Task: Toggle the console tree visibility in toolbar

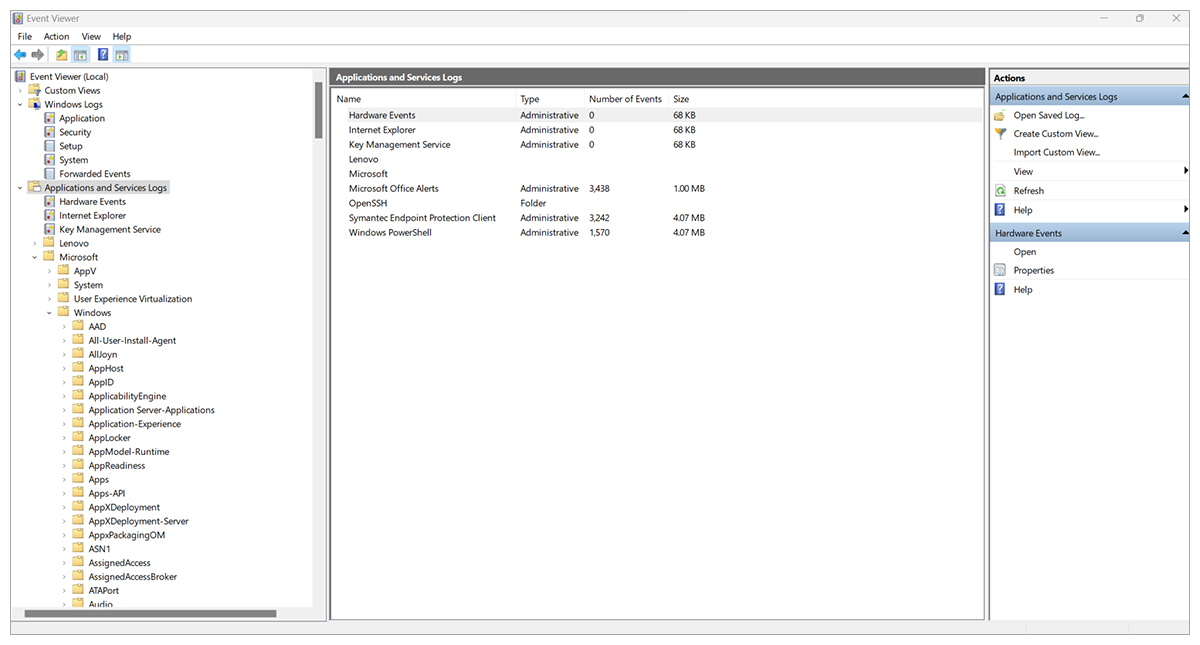Action: pos(79,54)
